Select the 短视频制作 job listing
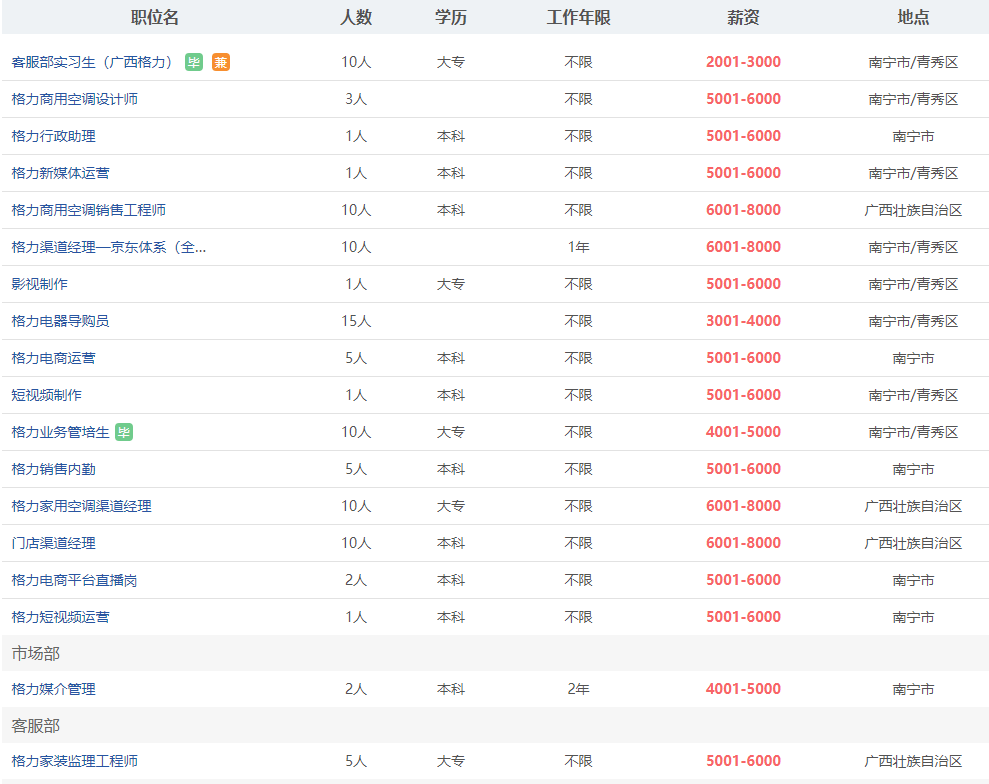989x784 pixels. pos(47,395)
